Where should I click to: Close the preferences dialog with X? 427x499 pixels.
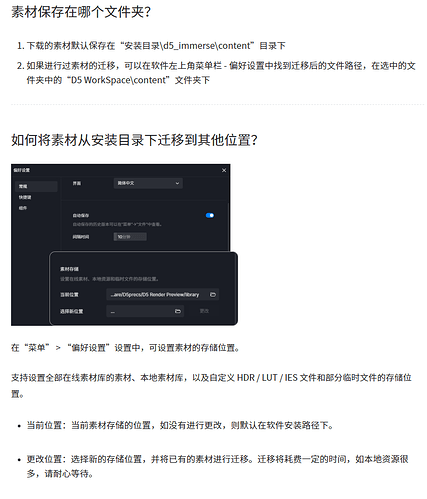[x=224, y=170]
